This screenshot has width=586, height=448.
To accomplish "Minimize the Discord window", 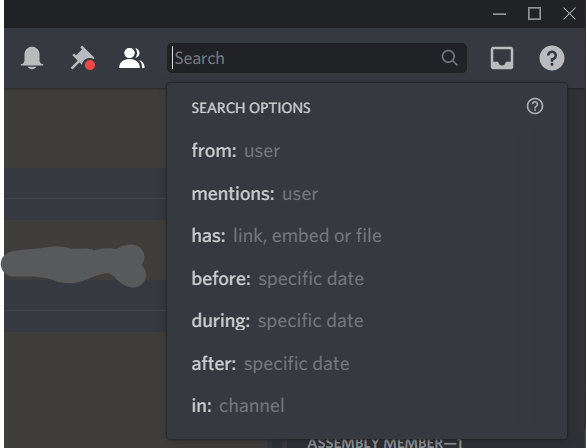I will click(x=499, y=14).
